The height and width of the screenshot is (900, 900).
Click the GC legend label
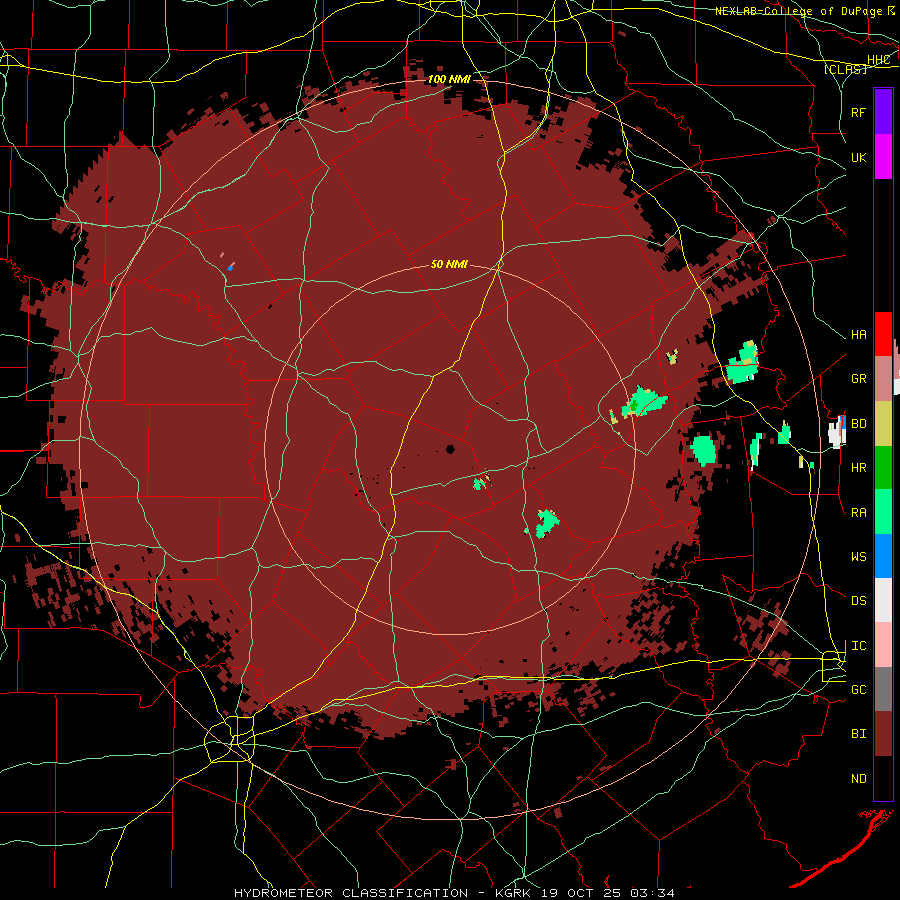point(859,690)
